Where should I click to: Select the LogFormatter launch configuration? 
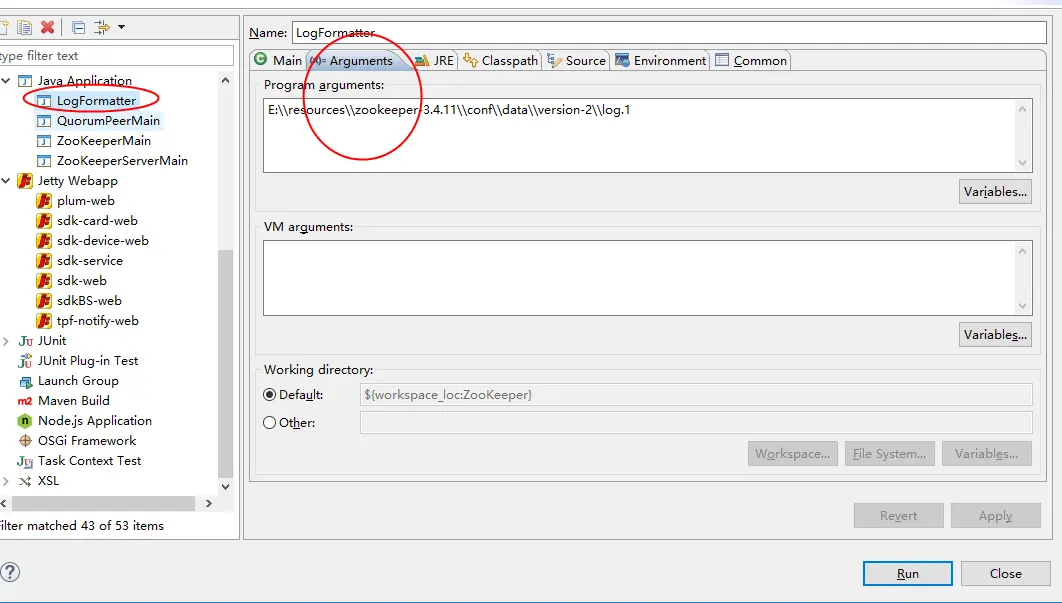coord(96,100)
